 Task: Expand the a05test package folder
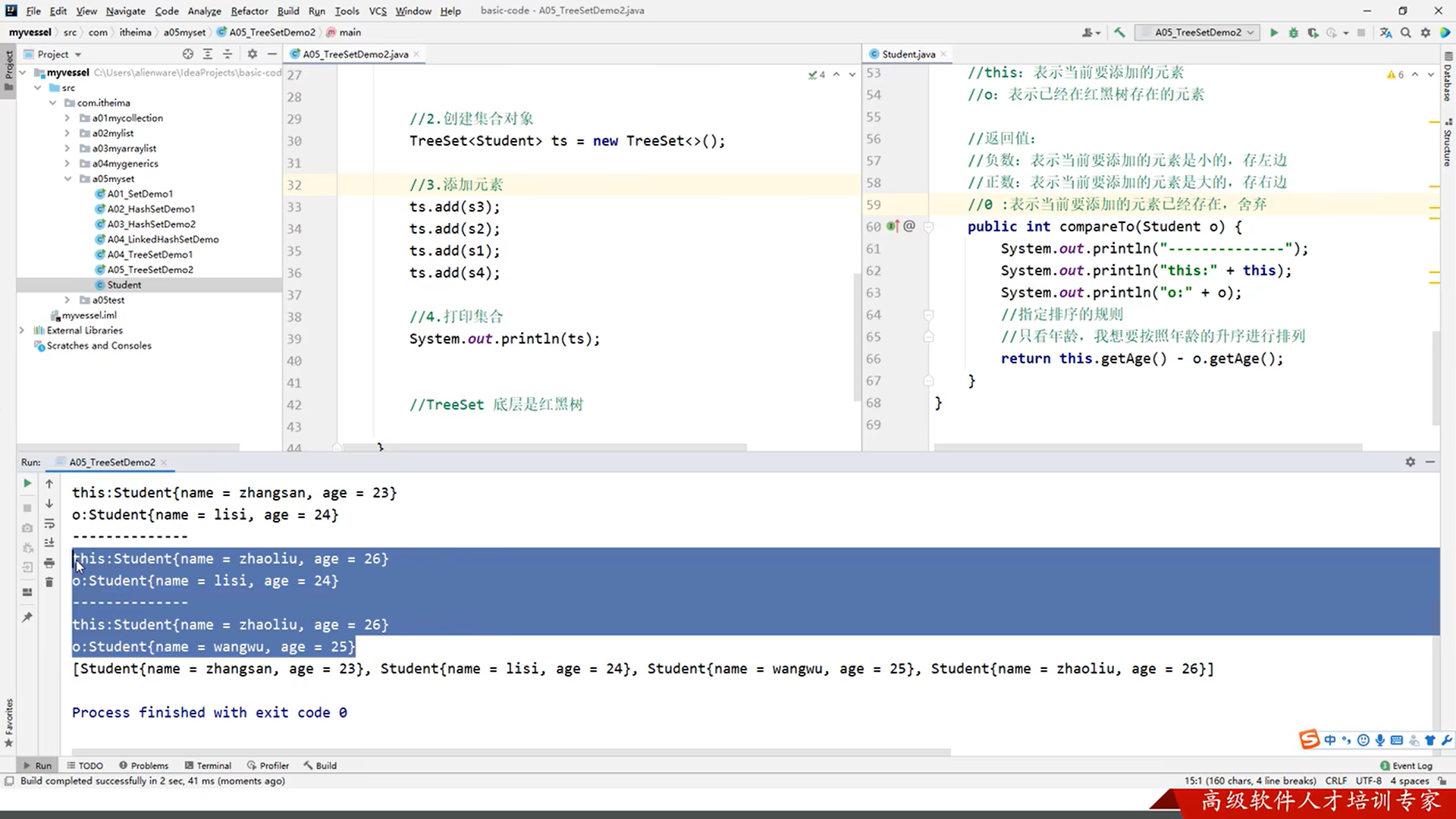[67, 300]
